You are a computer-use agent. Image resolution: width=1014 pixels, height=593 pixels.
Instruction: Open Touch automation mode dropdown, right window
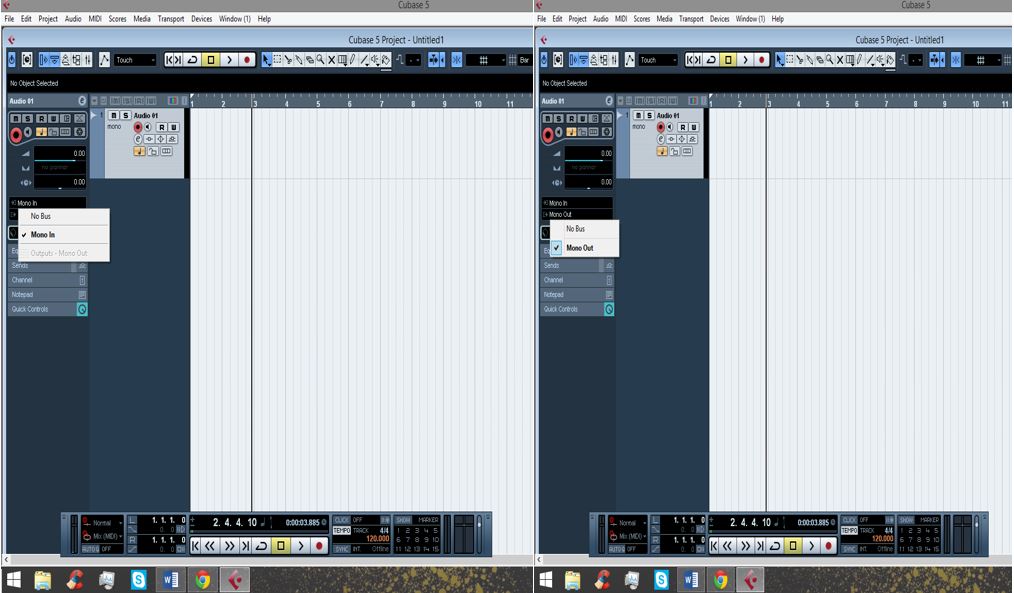coord(659,59)
